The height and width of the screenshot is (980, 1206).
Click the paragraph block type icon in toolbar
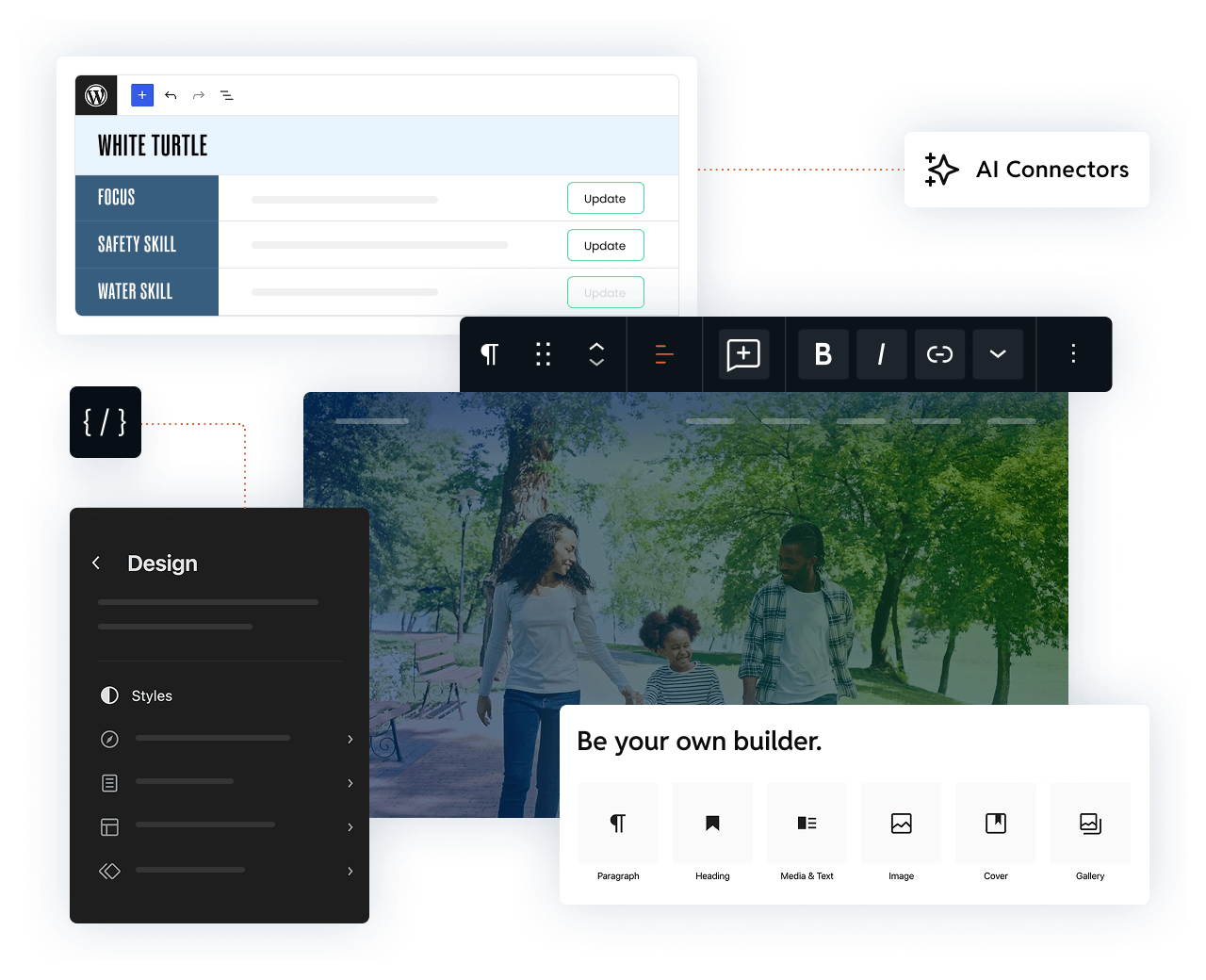(x=490, y=354)
